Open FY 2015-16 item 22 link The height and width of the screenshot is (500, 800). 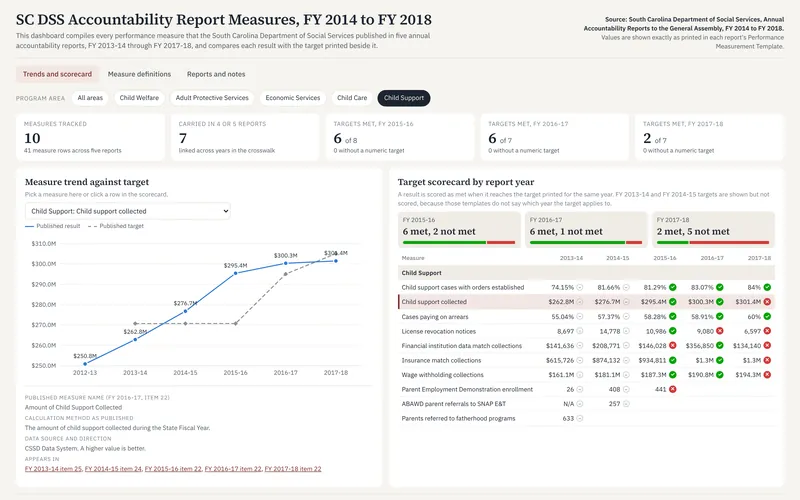pyautogui.click(x=173, y=469)
